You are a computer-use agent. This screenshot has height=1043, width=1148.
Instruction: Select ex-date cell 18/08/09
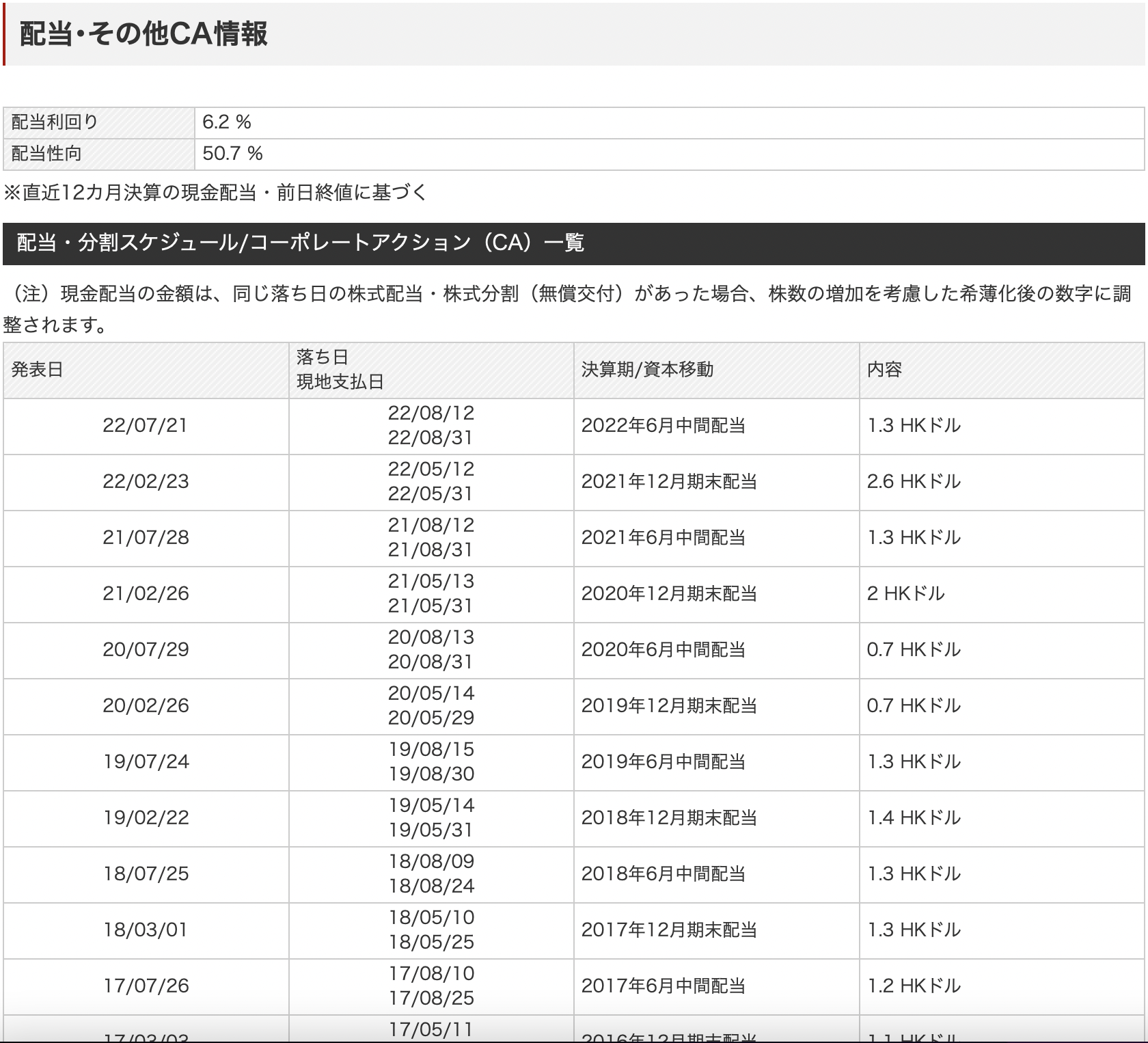point(431,875)
